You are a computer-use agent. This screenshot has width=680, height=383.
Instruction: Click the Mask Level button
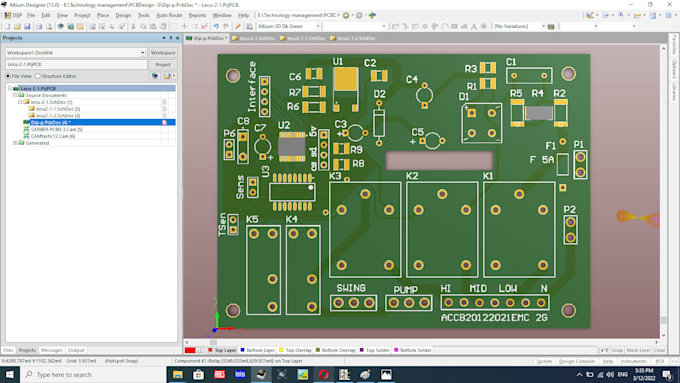[638, 350]
